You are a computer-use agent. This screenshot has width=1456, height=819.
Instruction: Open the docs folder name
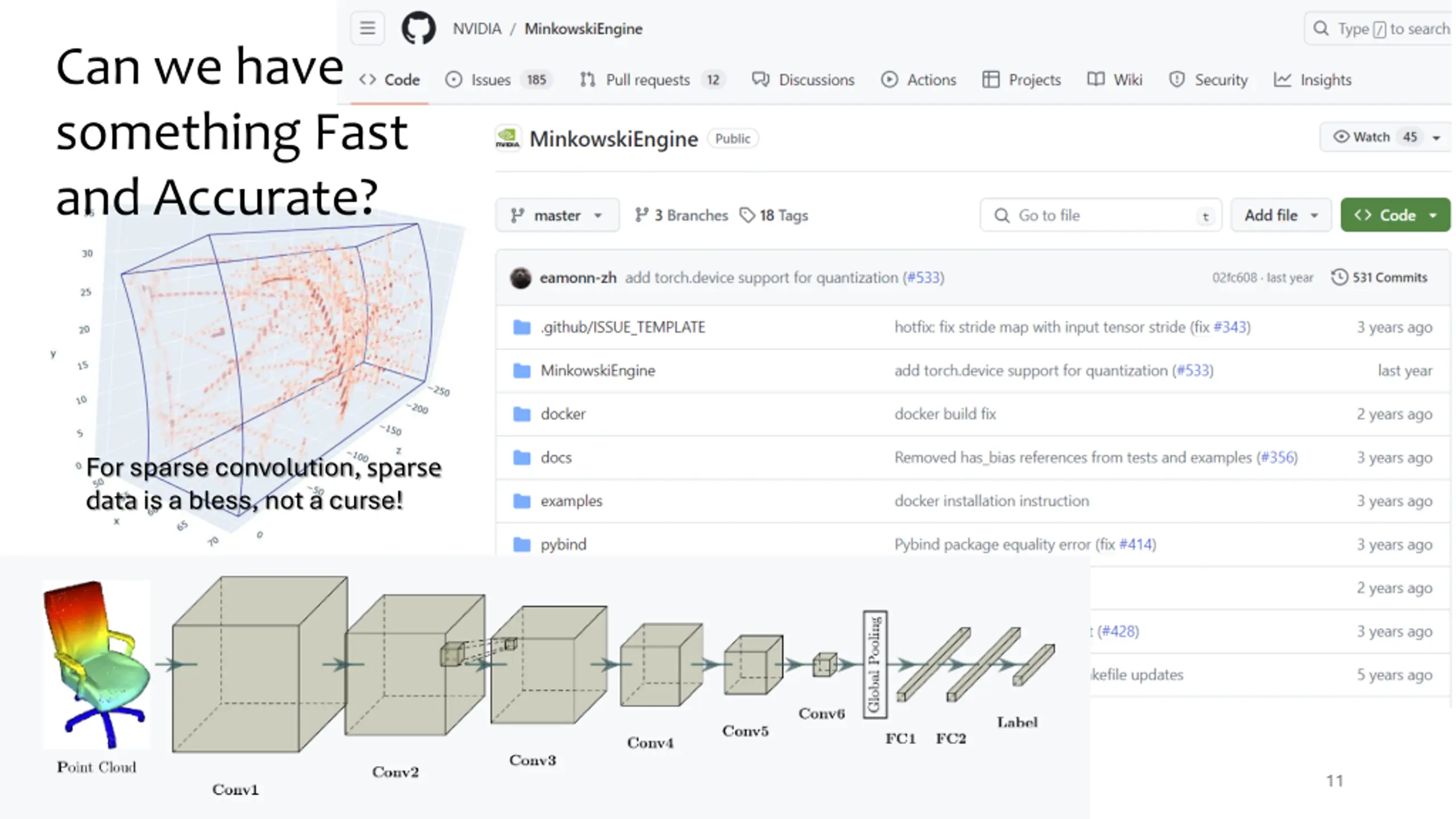556,457
